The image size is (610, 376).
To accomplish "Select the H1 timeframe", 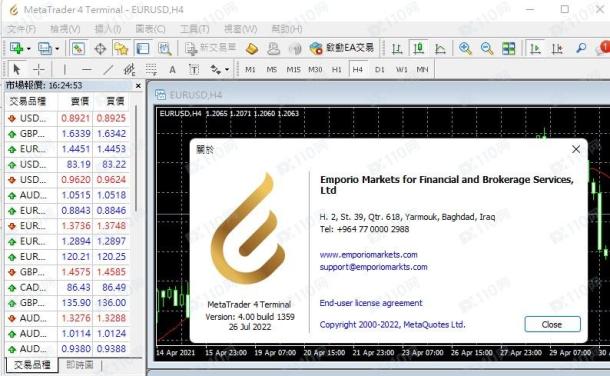I will click(x=337, y=70).
